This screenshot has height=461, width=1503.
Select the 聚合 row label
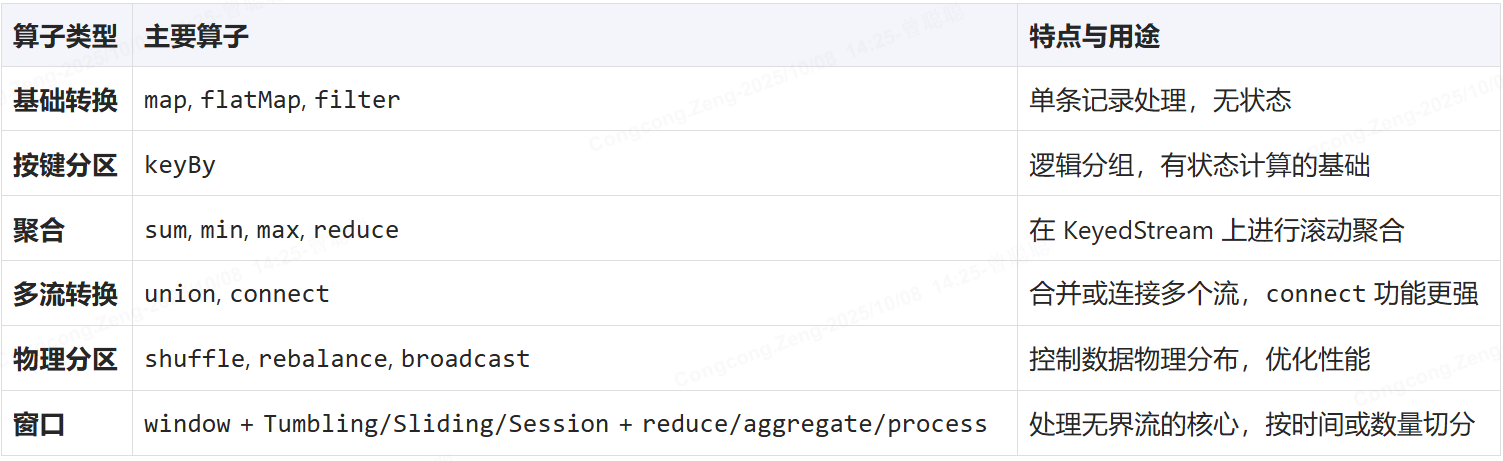click(x=39, y=230)
